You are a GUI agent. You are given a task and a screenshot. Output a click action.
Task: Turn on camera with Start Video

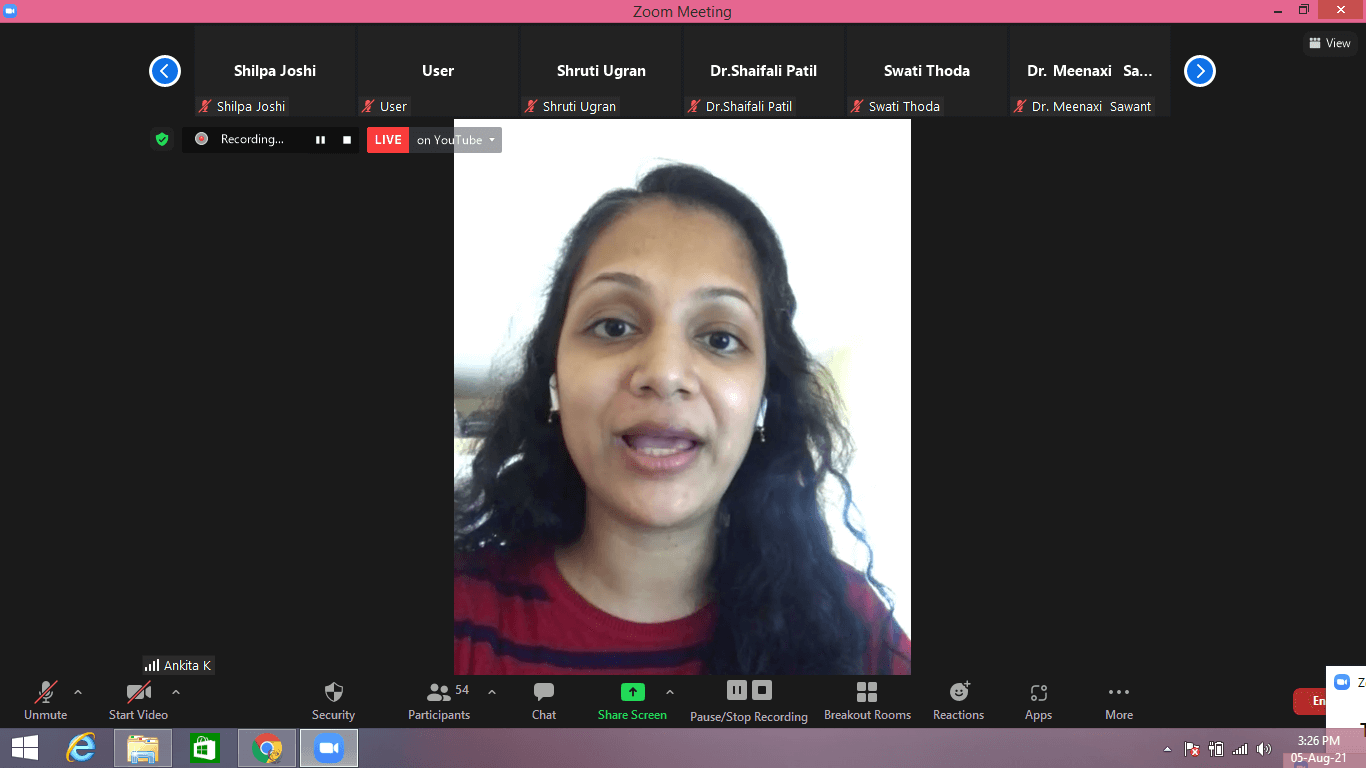(x=138, y=700)
